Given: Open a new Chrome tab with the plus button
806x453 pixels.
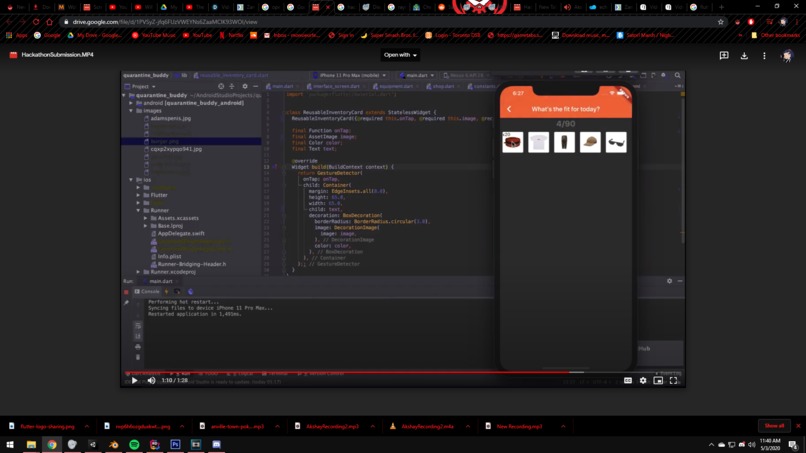Looking at the screenshot, I should coord(721,7).
